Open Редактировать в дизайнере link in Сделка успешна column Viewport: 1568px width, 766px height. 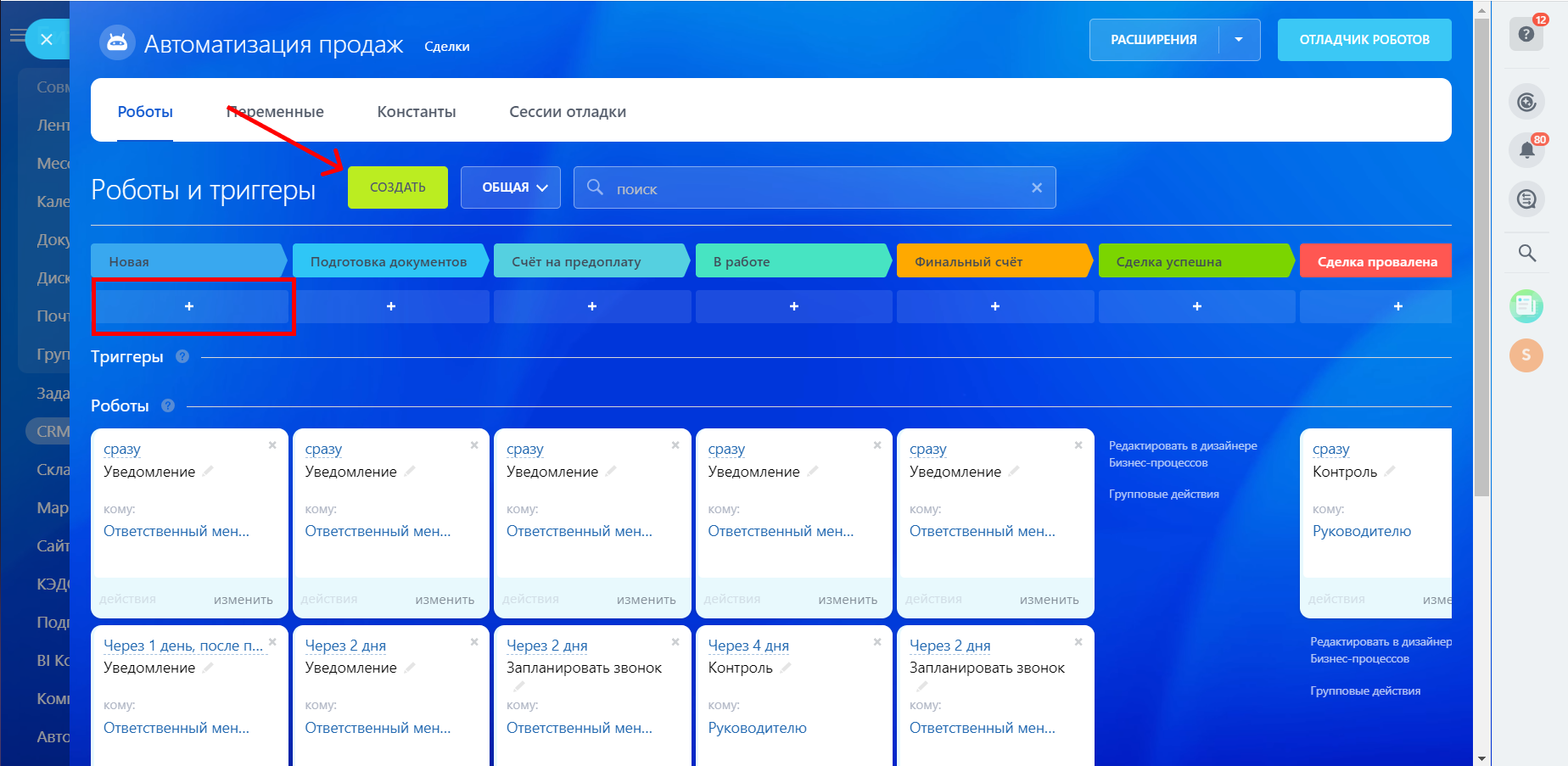coord(1183,454)
